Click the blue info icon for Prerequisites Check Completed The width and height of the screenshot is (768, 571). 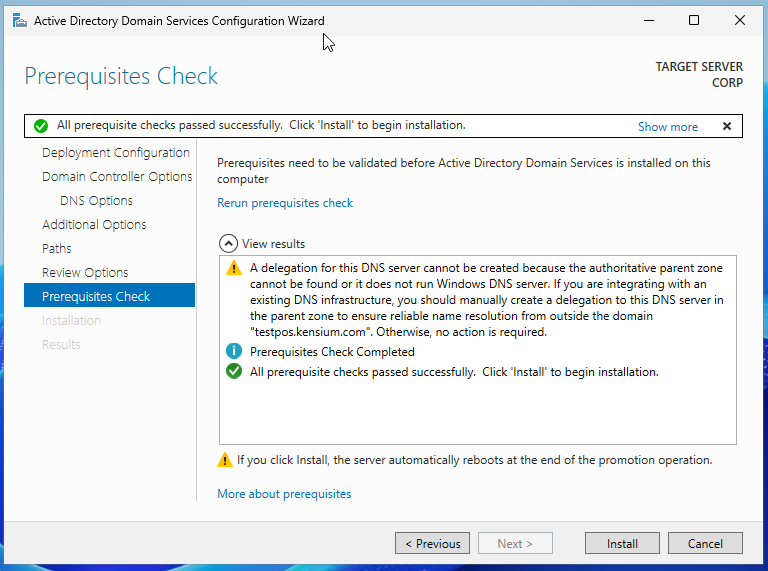coord(234,351)
